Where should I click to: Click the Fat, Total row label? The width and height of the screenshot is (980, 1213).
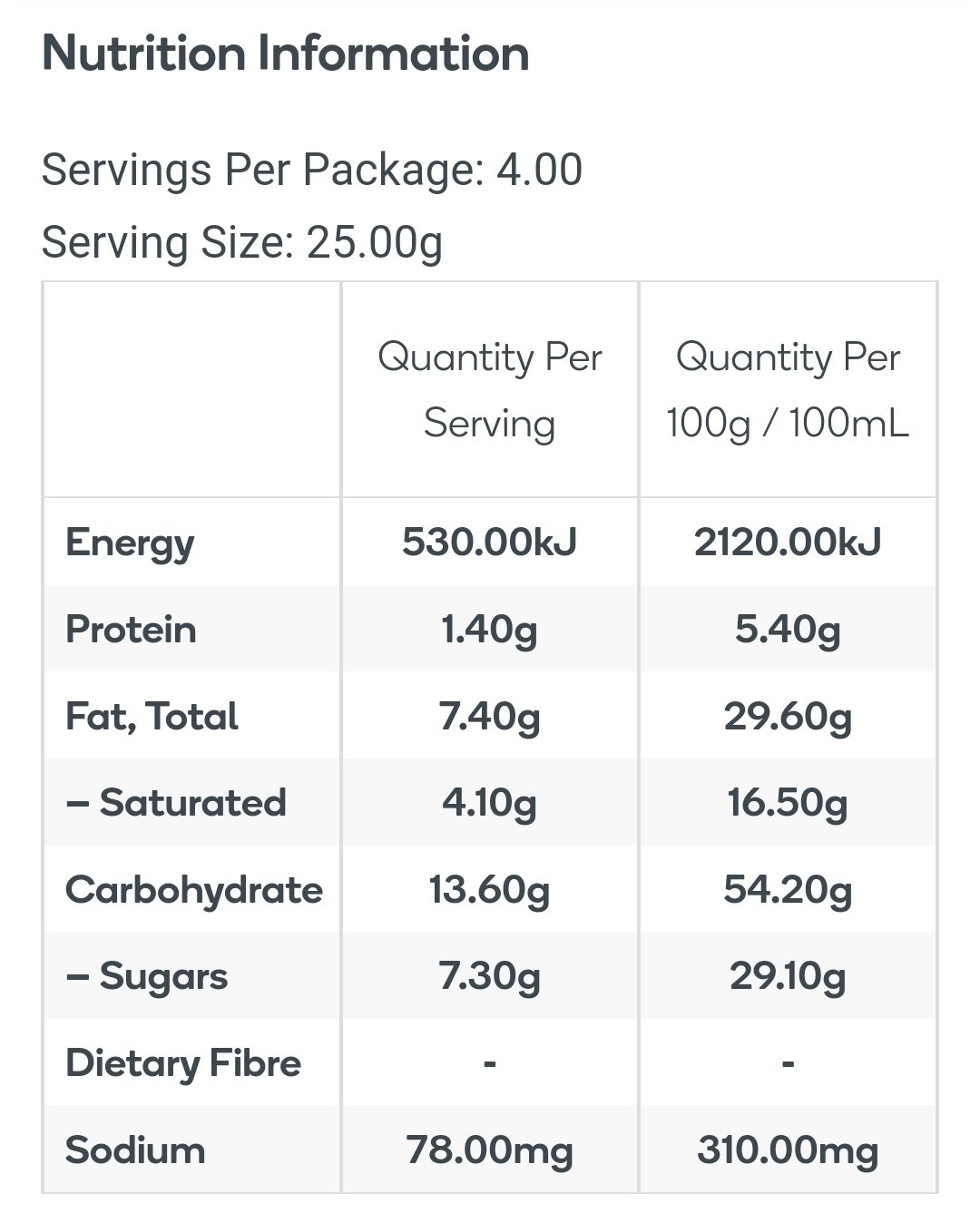[x=152, y=717]
